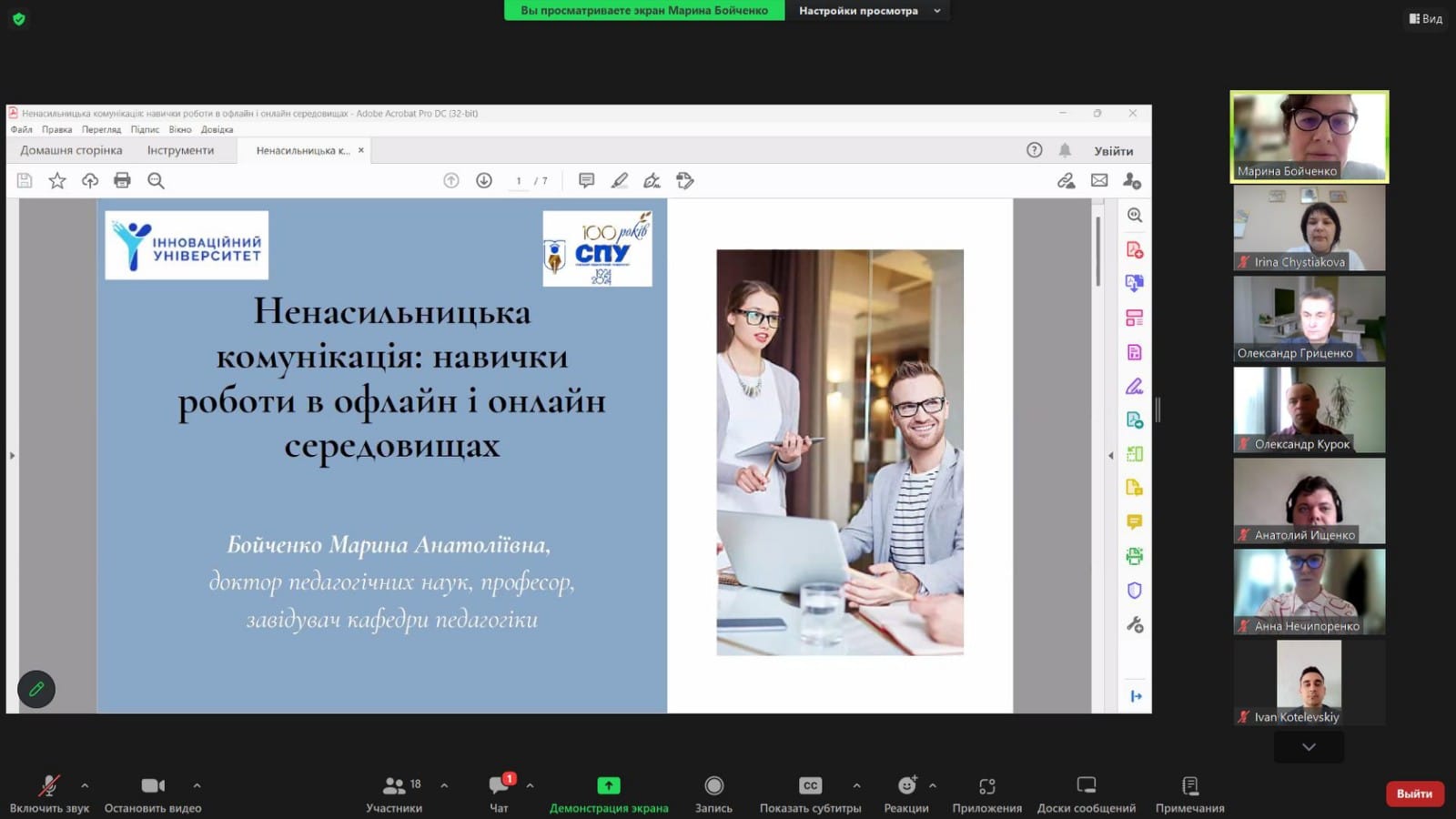Click the Reactions emoji icon
This screenshot has height=819, width=1456.
(906, 785)
